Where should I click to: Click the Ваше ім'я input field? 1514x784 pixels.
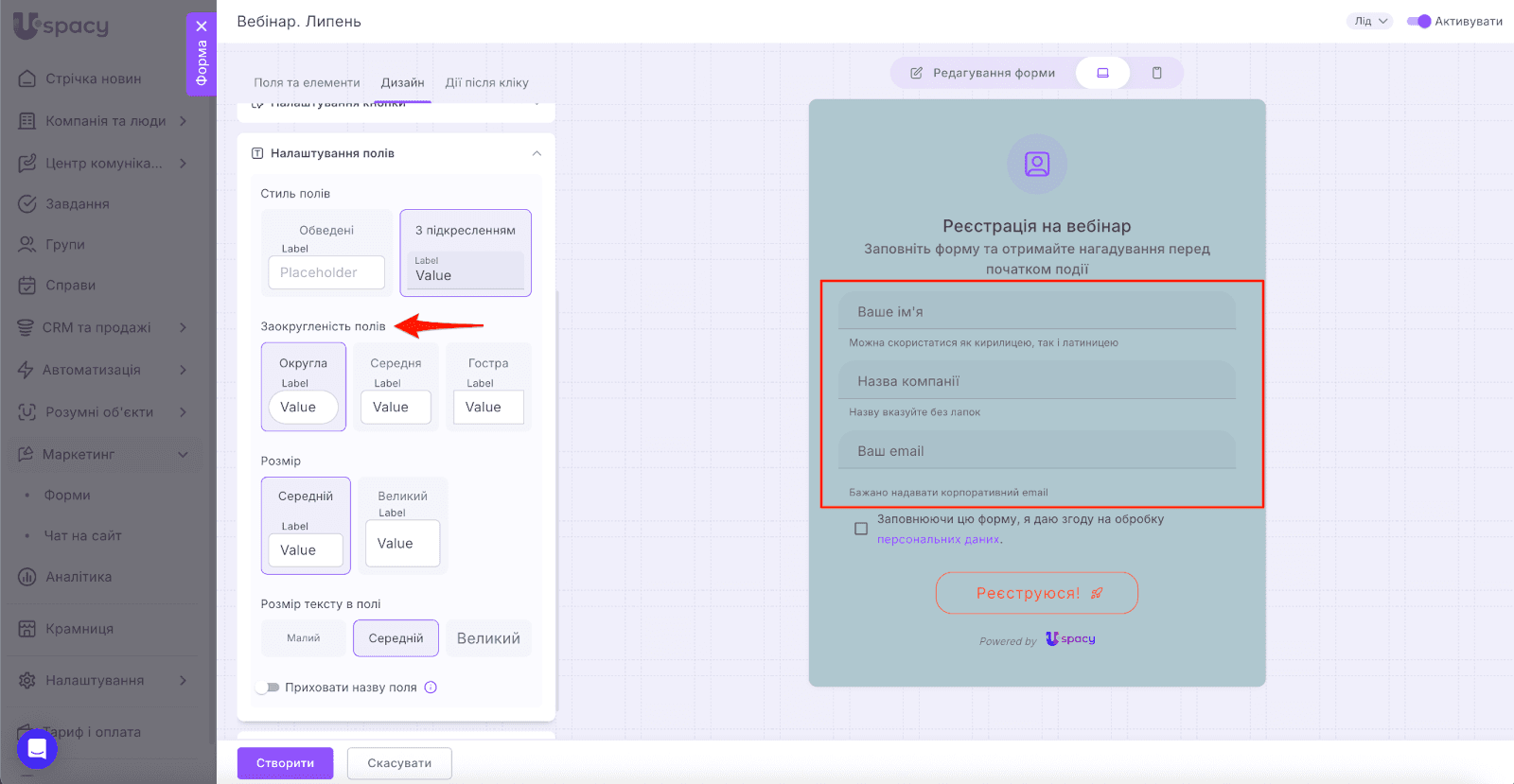coord(1037,311)
